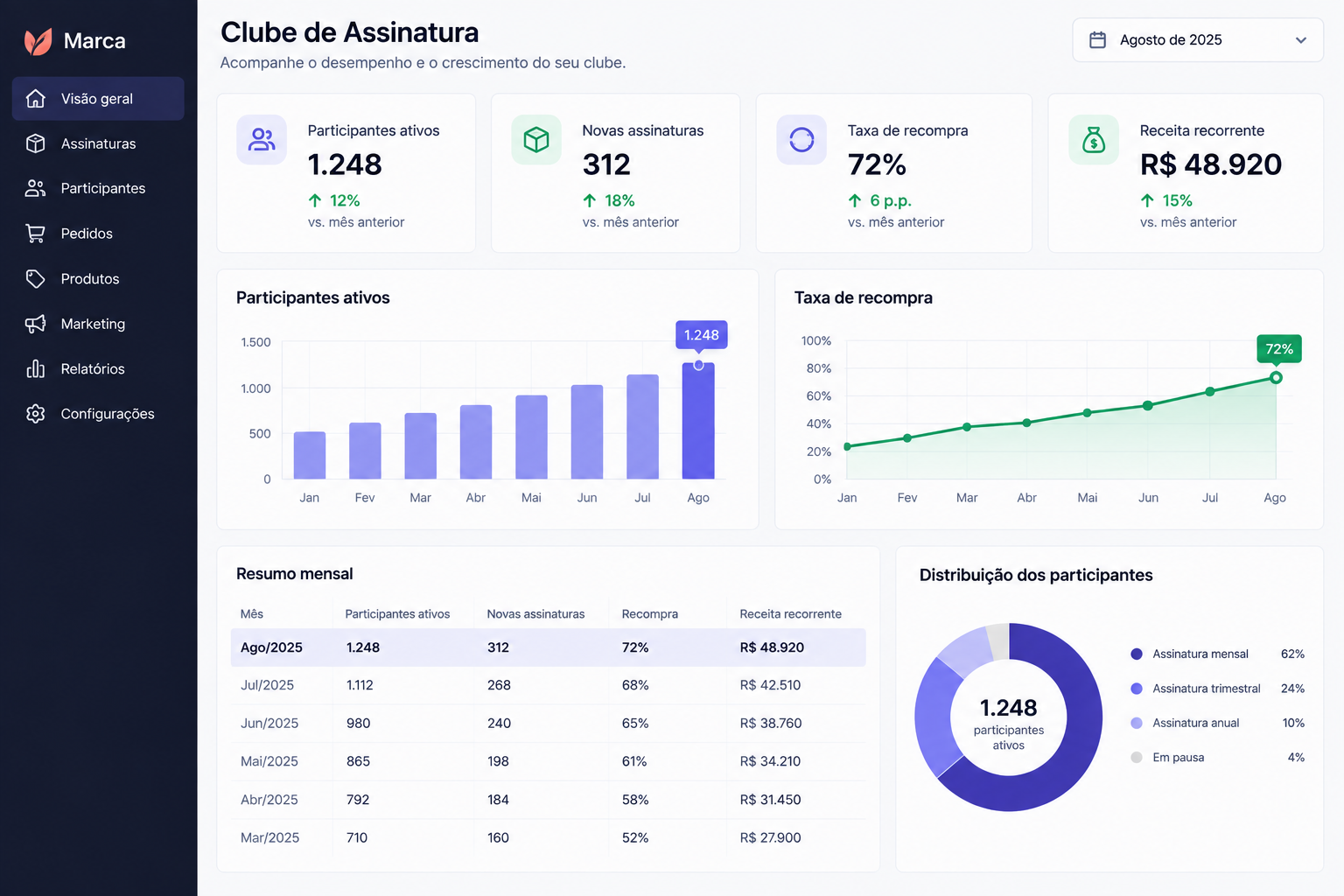1344x896 pixels.
Task: Click the R$ 38.760 revenue value
Action: tap(771, 724)
